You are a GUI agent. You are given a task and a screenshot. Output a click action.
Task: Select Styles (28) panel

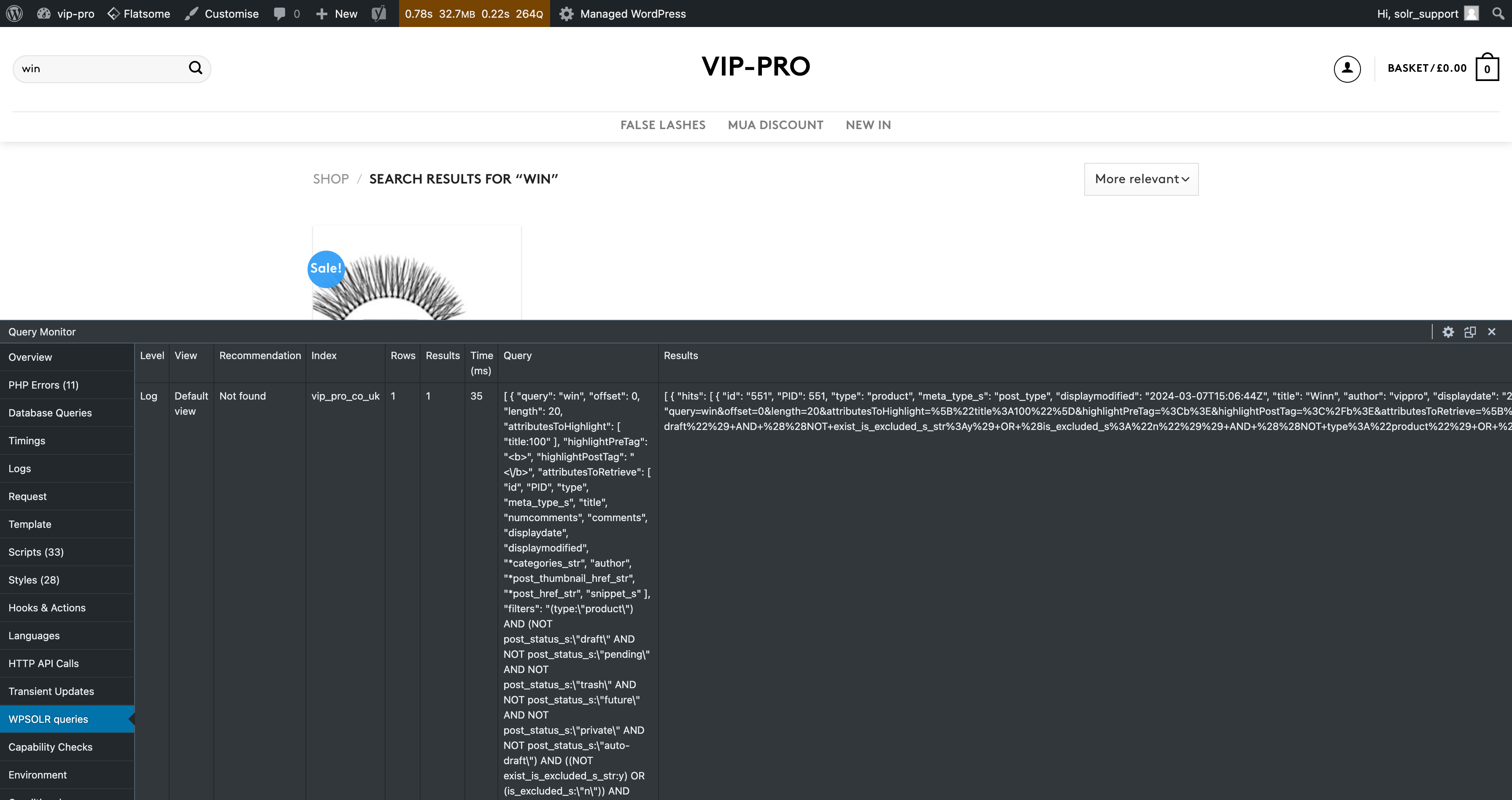pos(67,580)
